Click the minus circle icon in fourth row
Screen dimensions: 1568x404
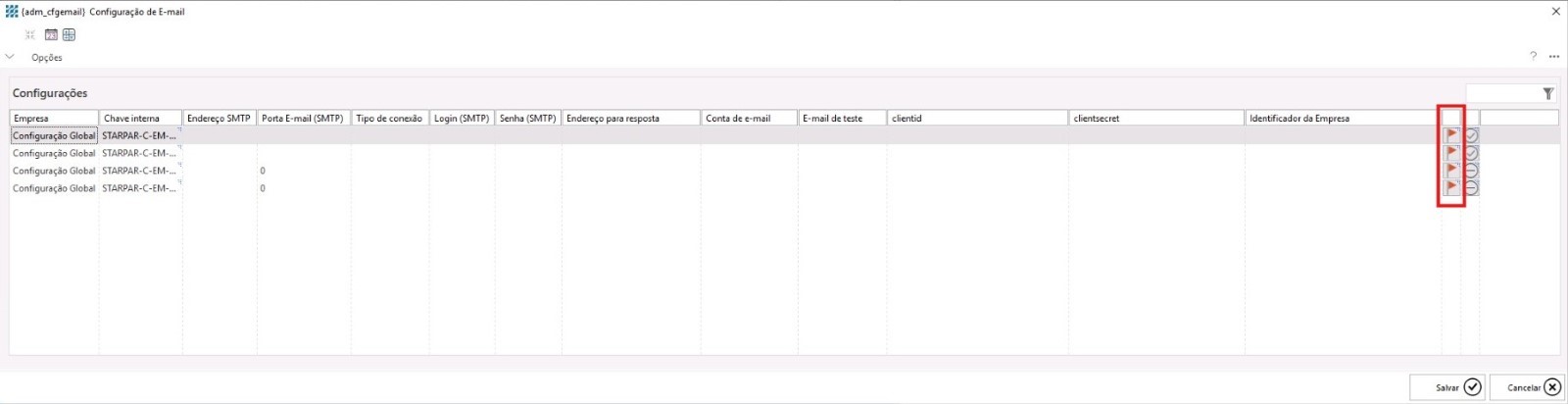[x=1471, y=187]
